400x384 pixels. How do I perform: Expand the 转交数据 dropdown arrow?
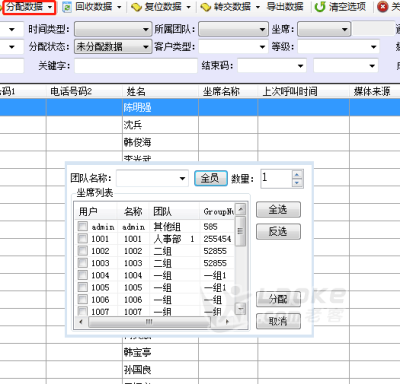258,7
